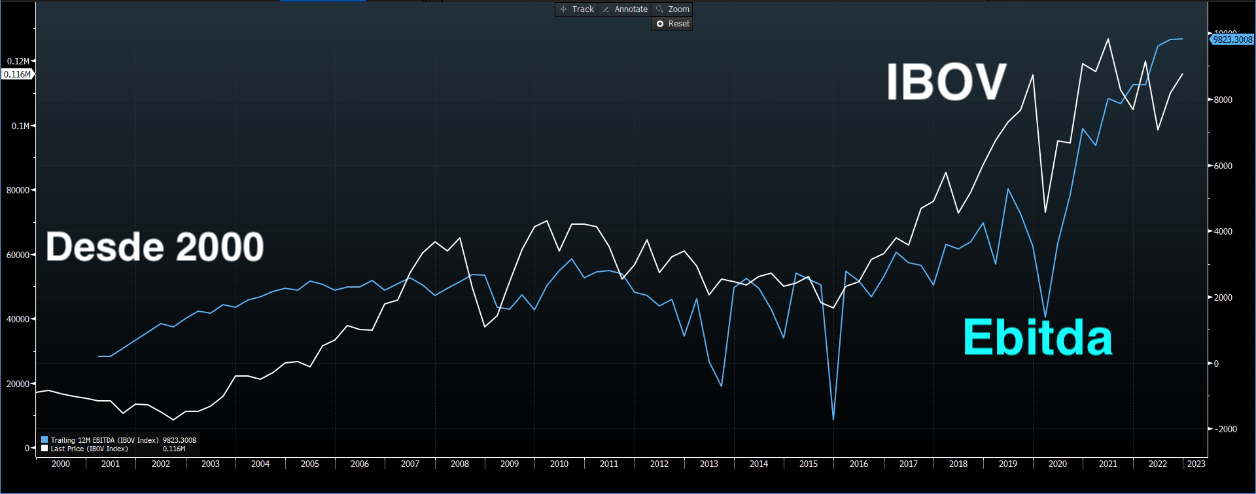
Task: Click the 2003 label on the time axis
Action: click(x=210, y=464)
